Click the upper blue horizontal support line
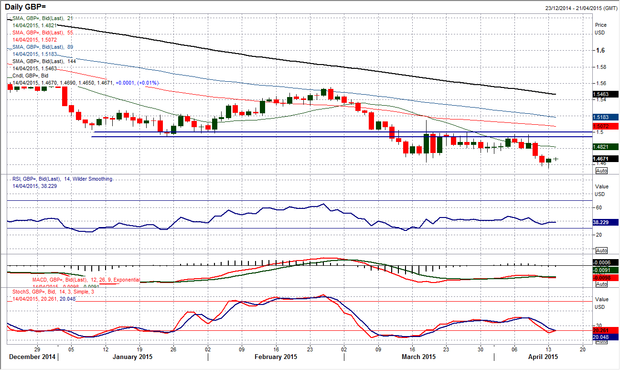The width and height of the screenshot is (620, 370). tap(343, 132)
